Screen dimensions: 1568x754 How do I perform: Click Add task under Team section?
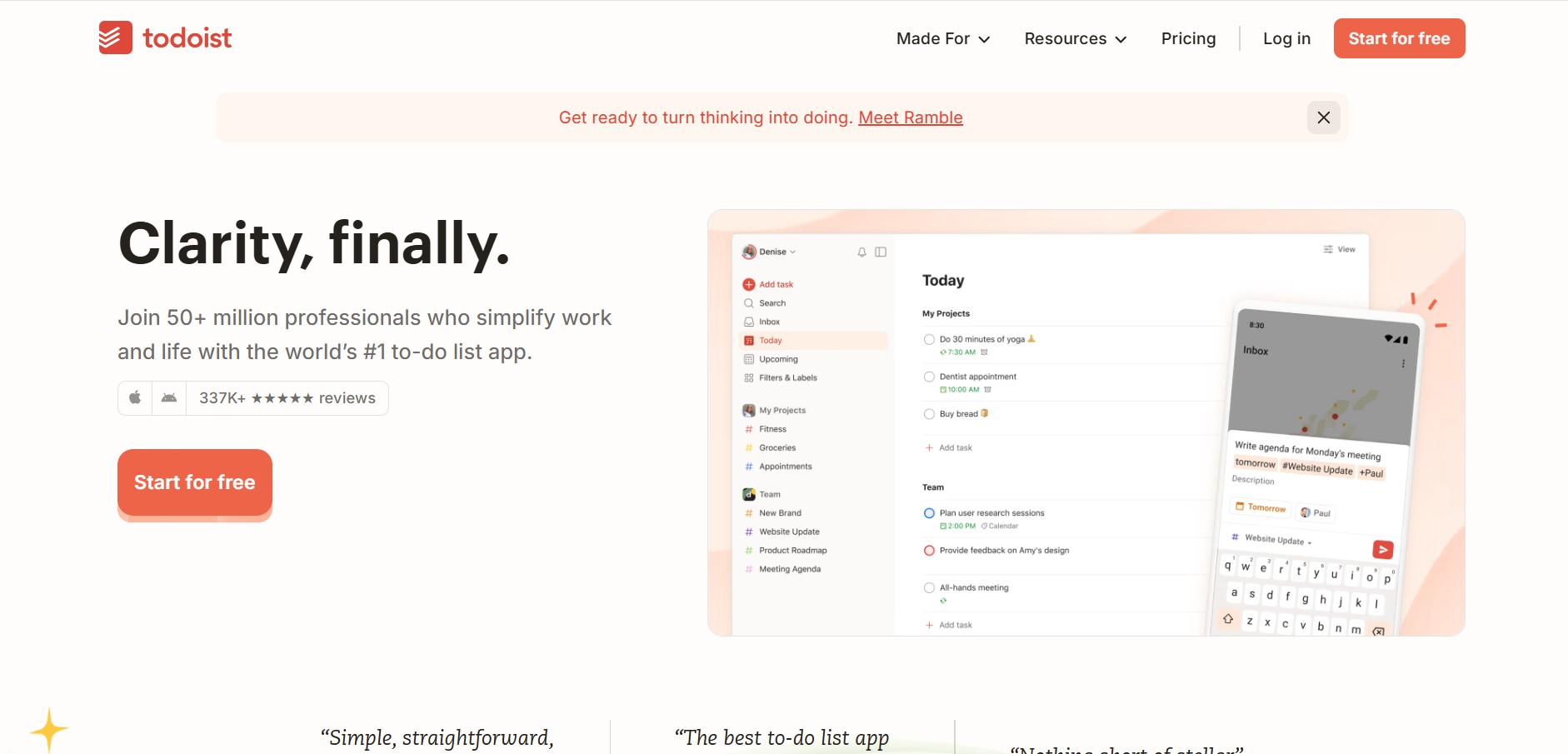pyautogui.click(x=949, y=625)
